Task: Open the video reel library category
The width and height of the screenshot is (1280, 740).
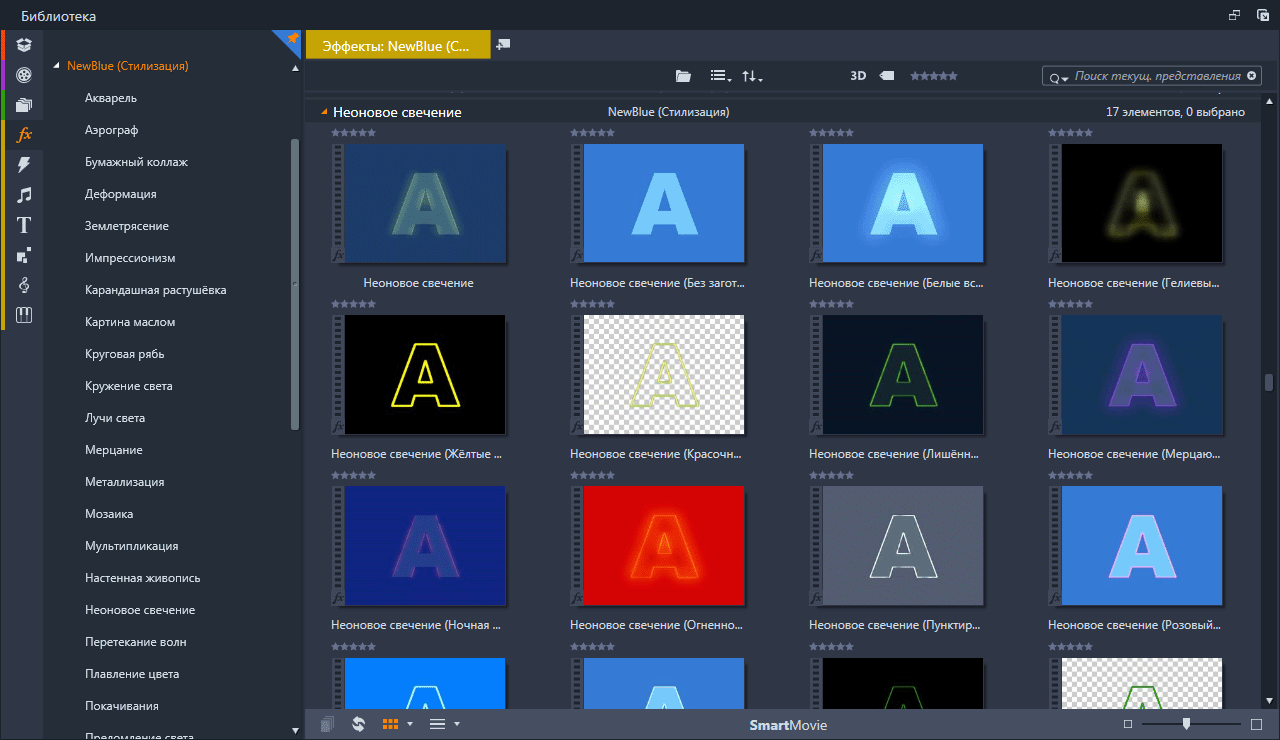Action: click(x=24, y=74)
